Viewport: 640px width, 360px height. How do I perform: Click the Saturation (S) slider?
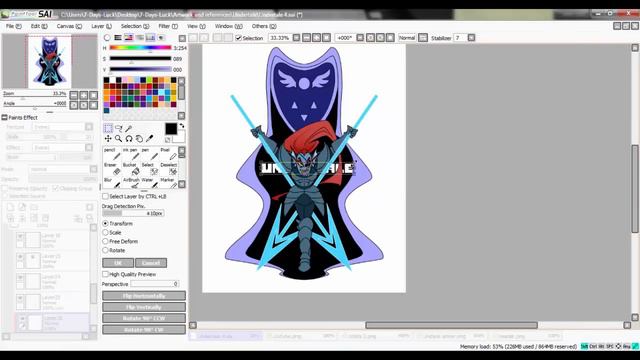(x=140, y=58)
